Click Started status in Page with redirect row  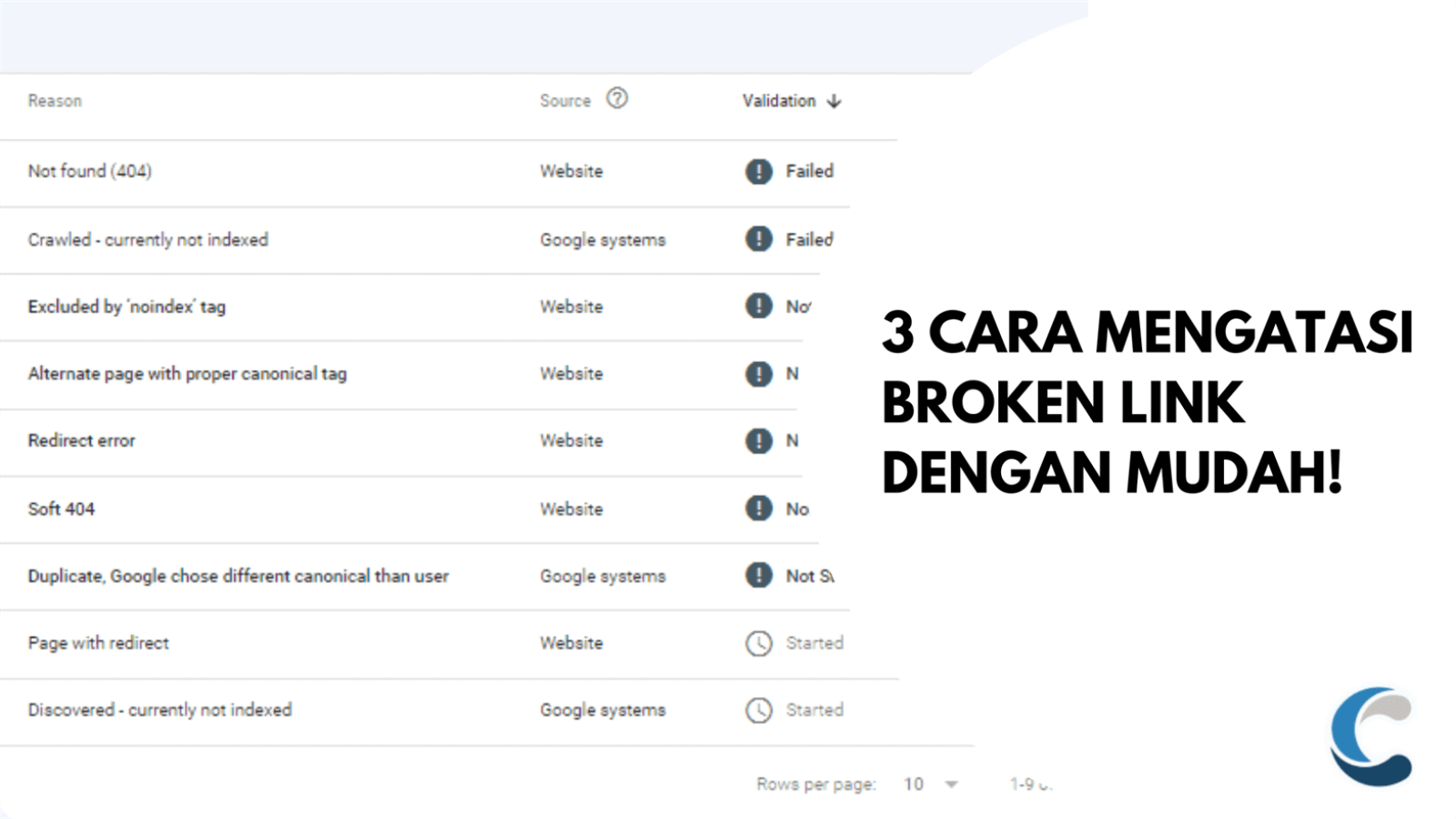click(x=814, y=643)
